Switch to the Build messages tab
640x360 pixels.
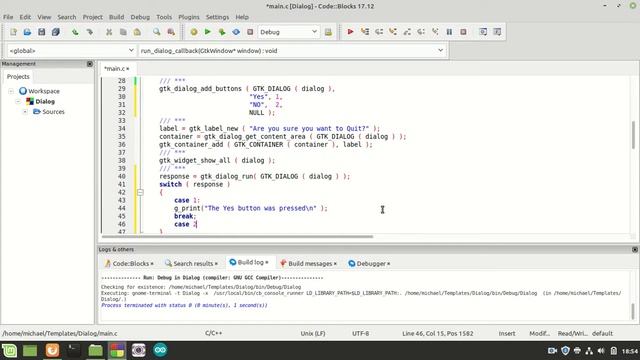[309, 264]
